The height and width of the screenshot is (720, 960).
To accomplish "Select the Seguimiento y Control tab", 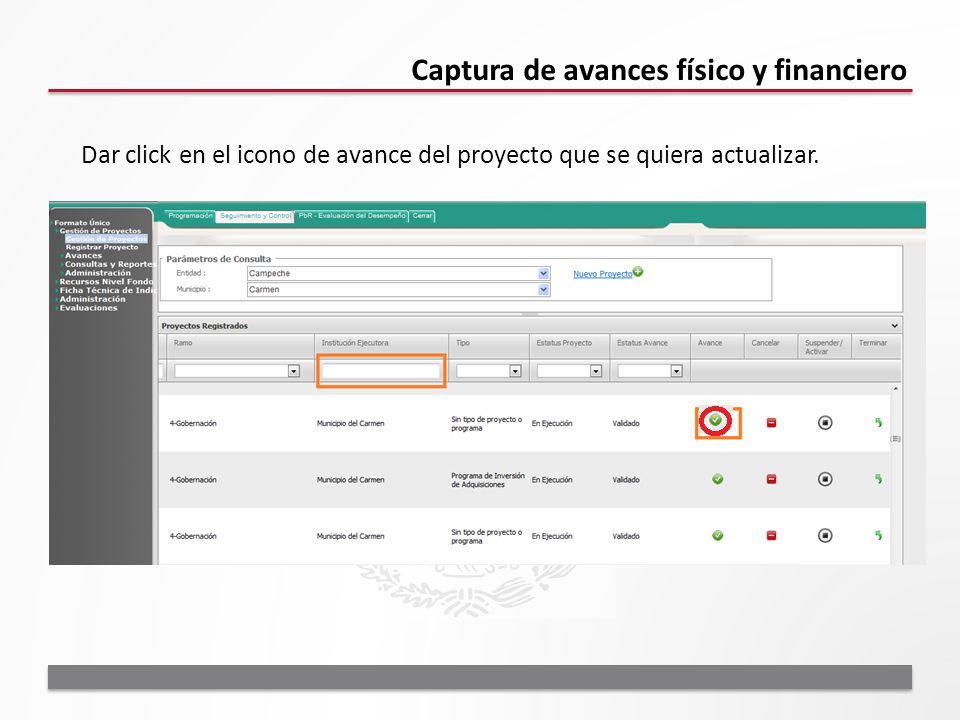I will 255,216.
